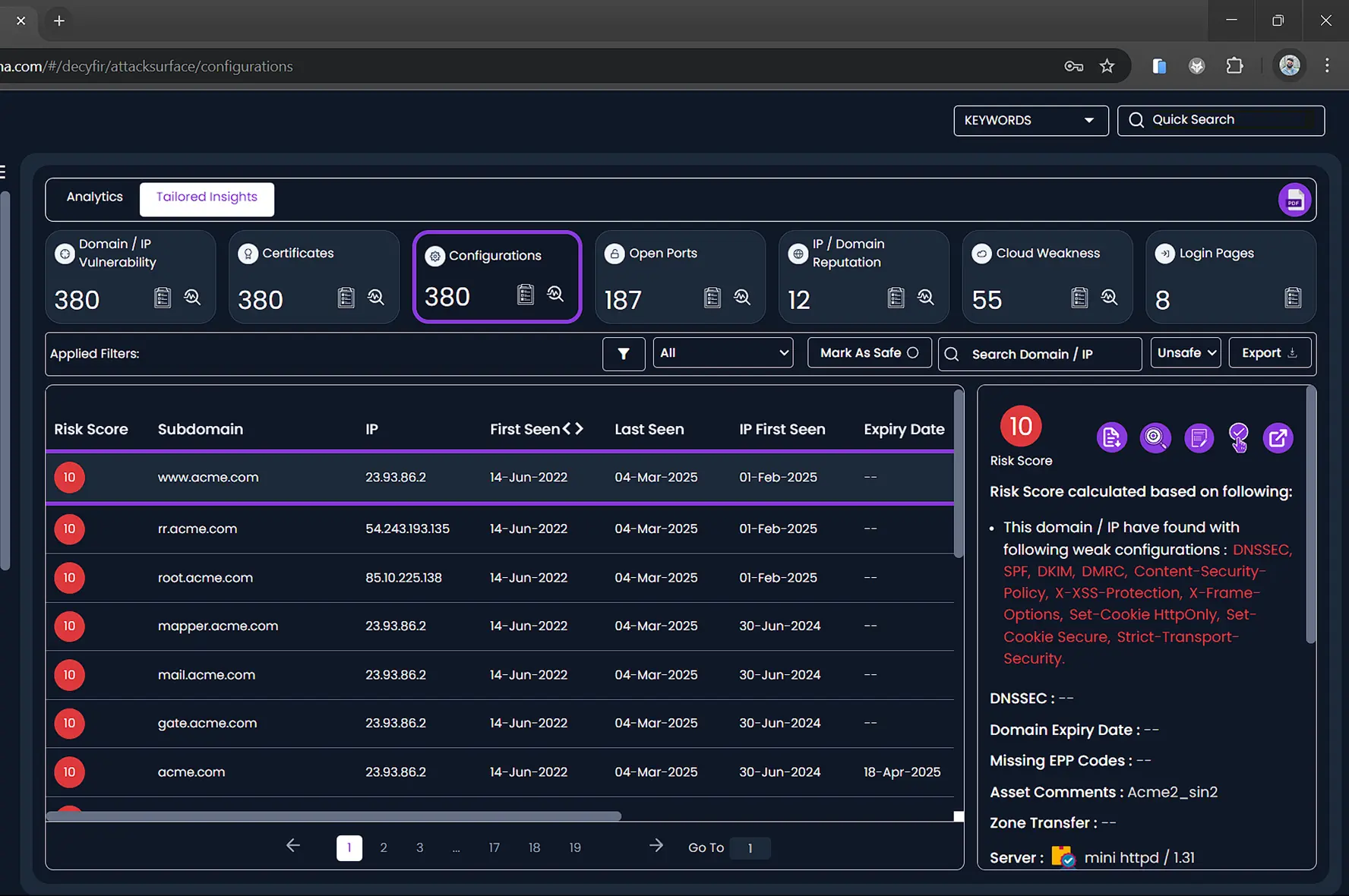The height and width of the screenshot is (896, 1349).
Task: Open the filter funnel icon
Action: pyautogui.click(x=623, y=354)
